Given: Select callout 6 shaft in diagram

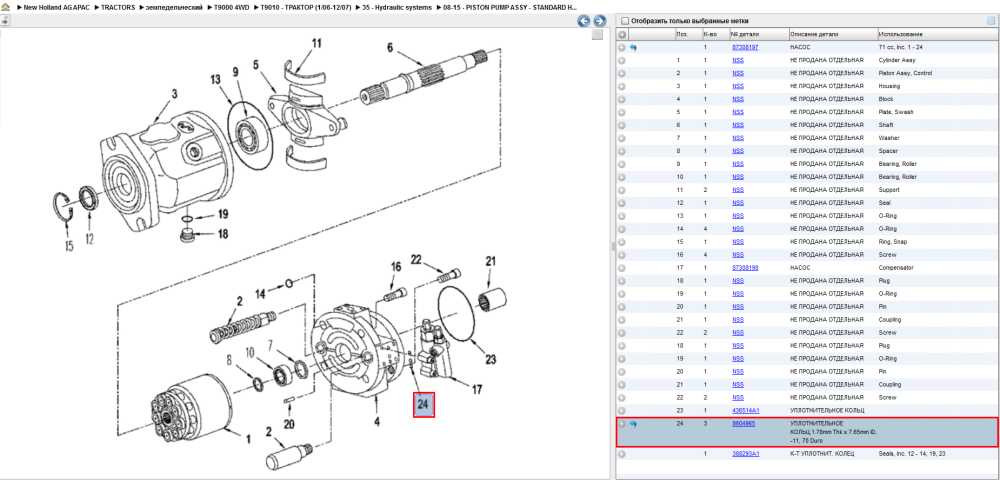Looking at the screenshot, I should click(x=390, y=46).
